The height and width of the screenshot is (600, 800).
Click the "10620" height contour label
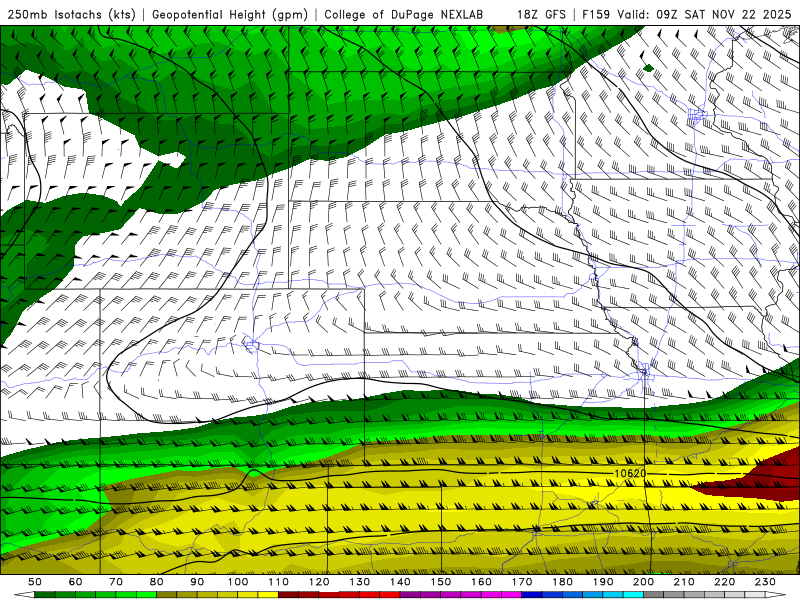click(x=630, y=473)
